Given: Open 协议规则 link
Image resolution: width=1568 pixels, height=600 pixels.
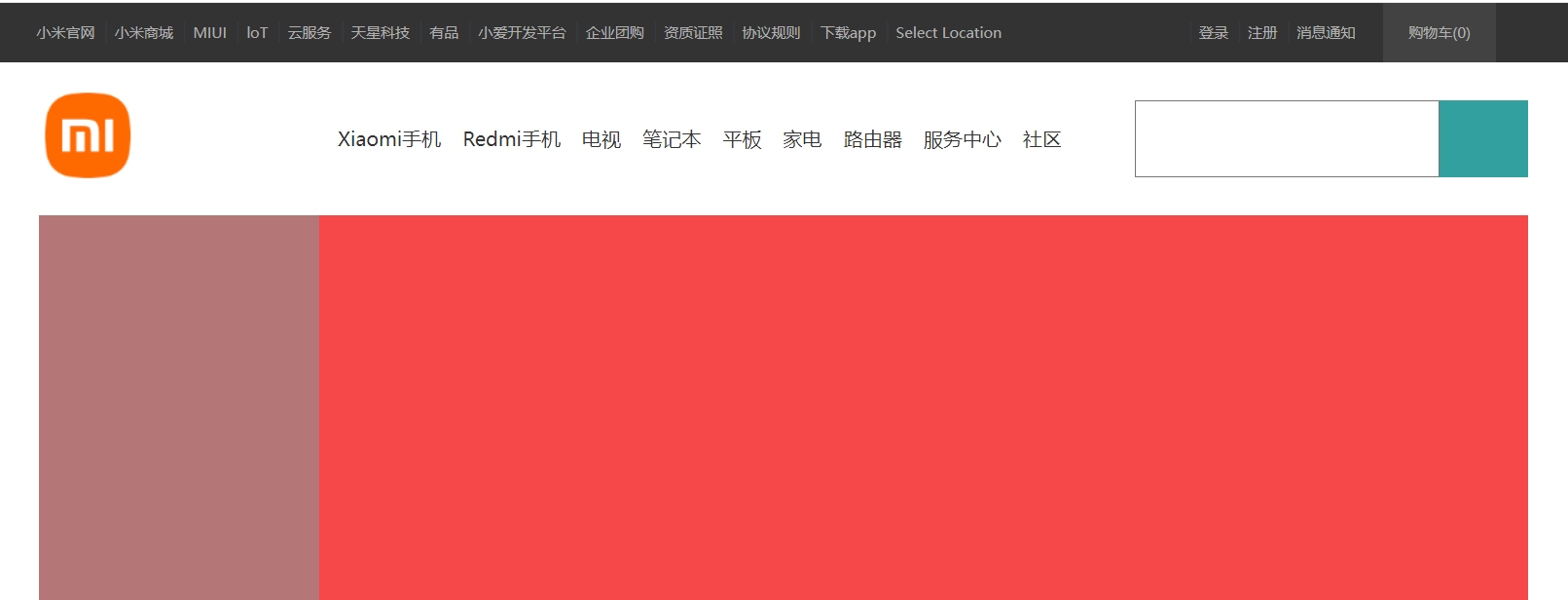Looking at the screenshot, I should (771, 33).
